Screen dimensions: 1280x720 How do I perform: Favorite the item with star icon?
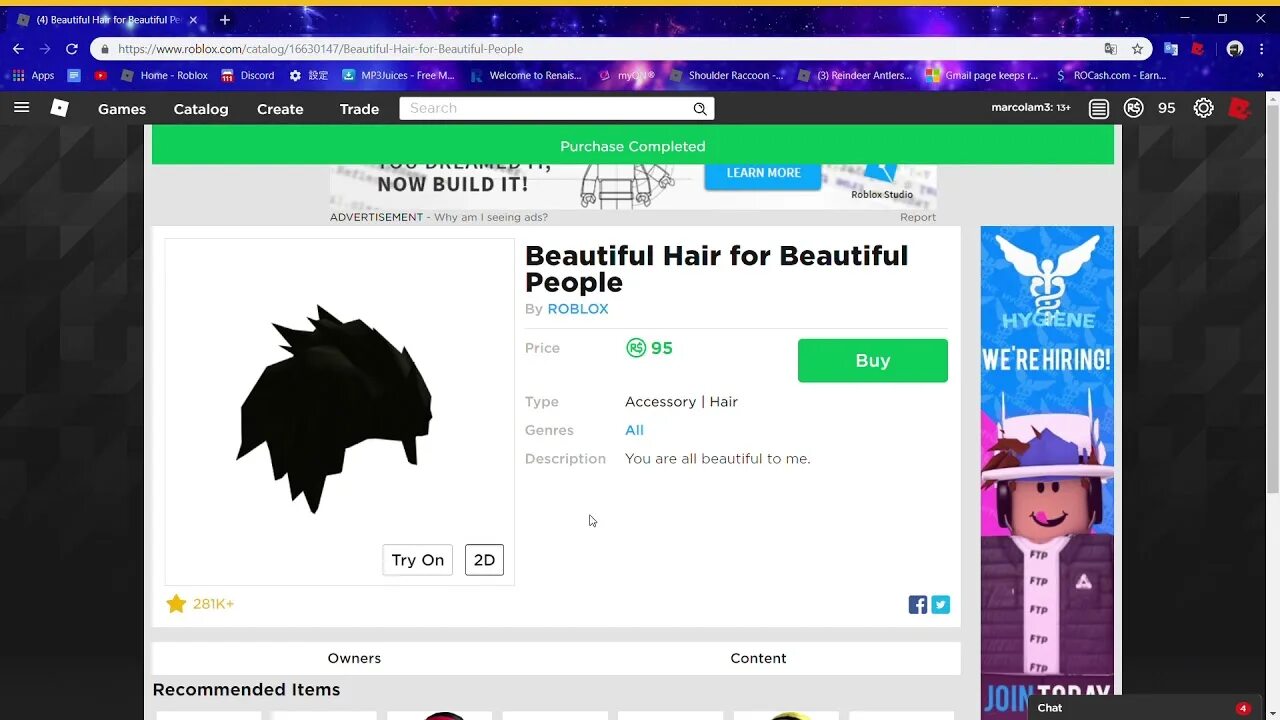click(176, 604)
